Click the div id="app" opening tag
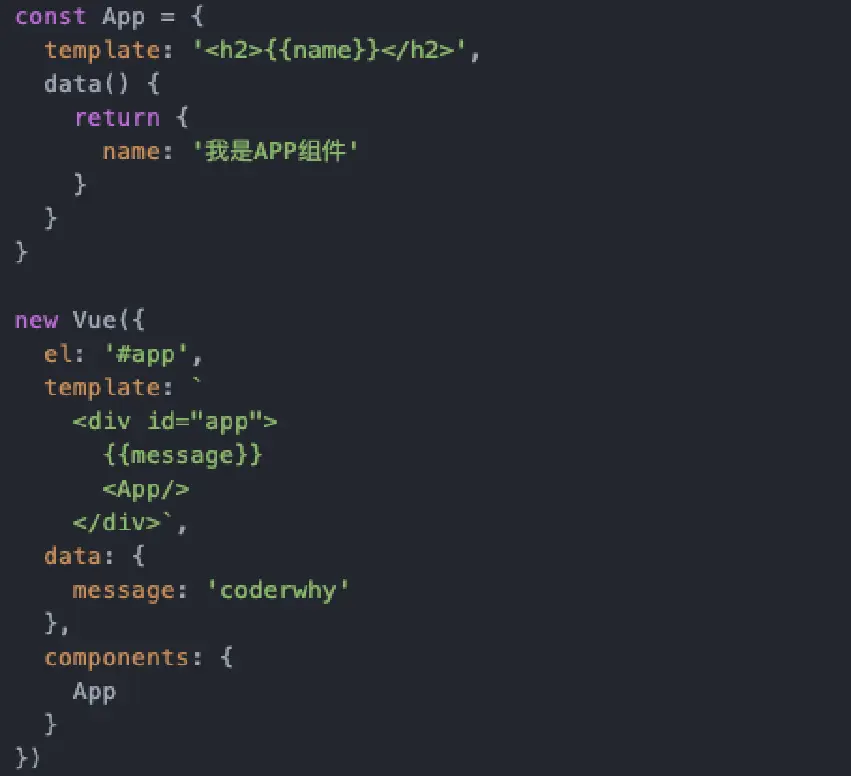The height and width of the screenshot is (776, 851). pyautogui.click(x=175, y=421)
